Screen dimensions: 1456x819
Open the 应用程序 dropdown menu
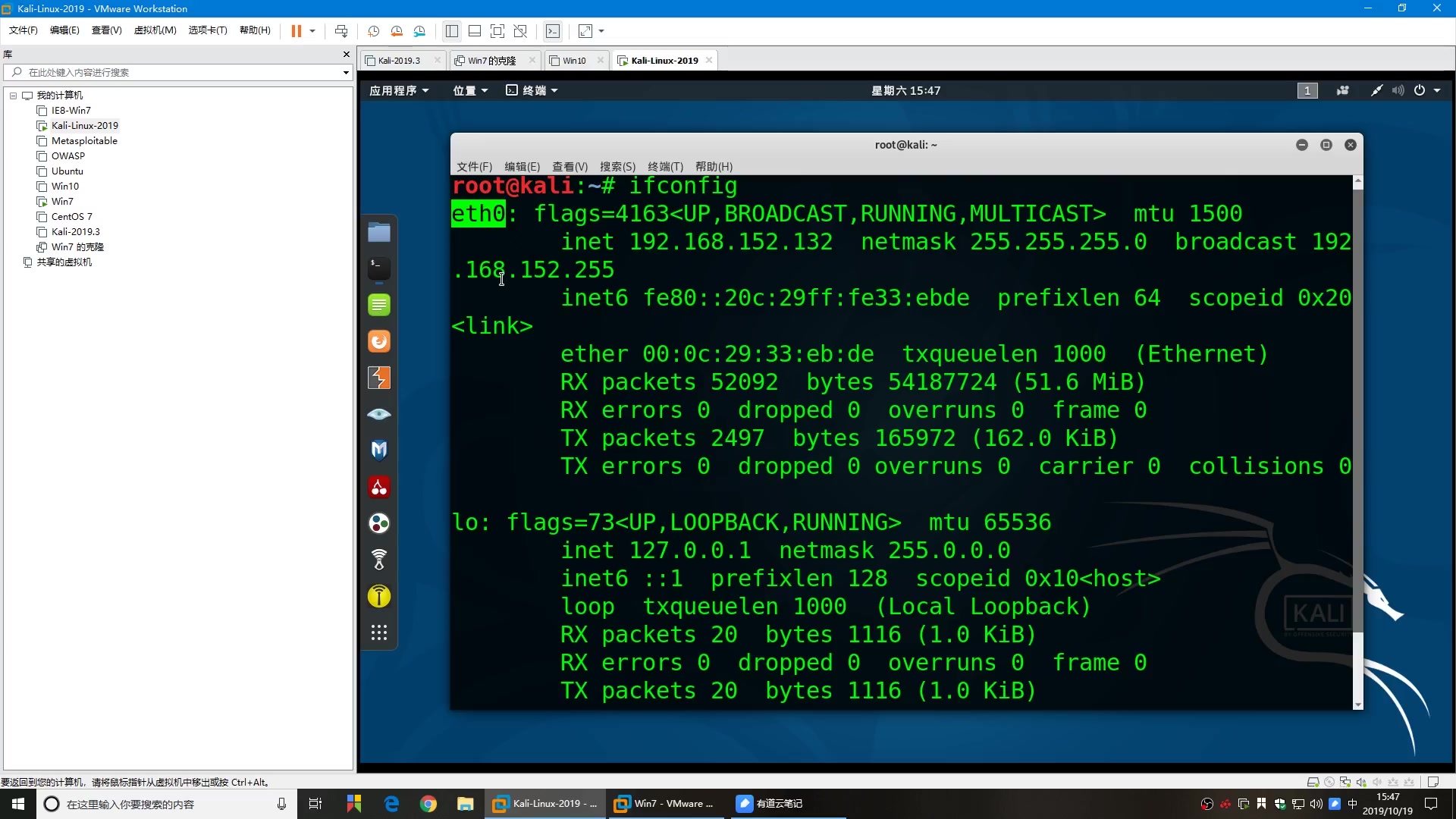click(x=399, y=90)
